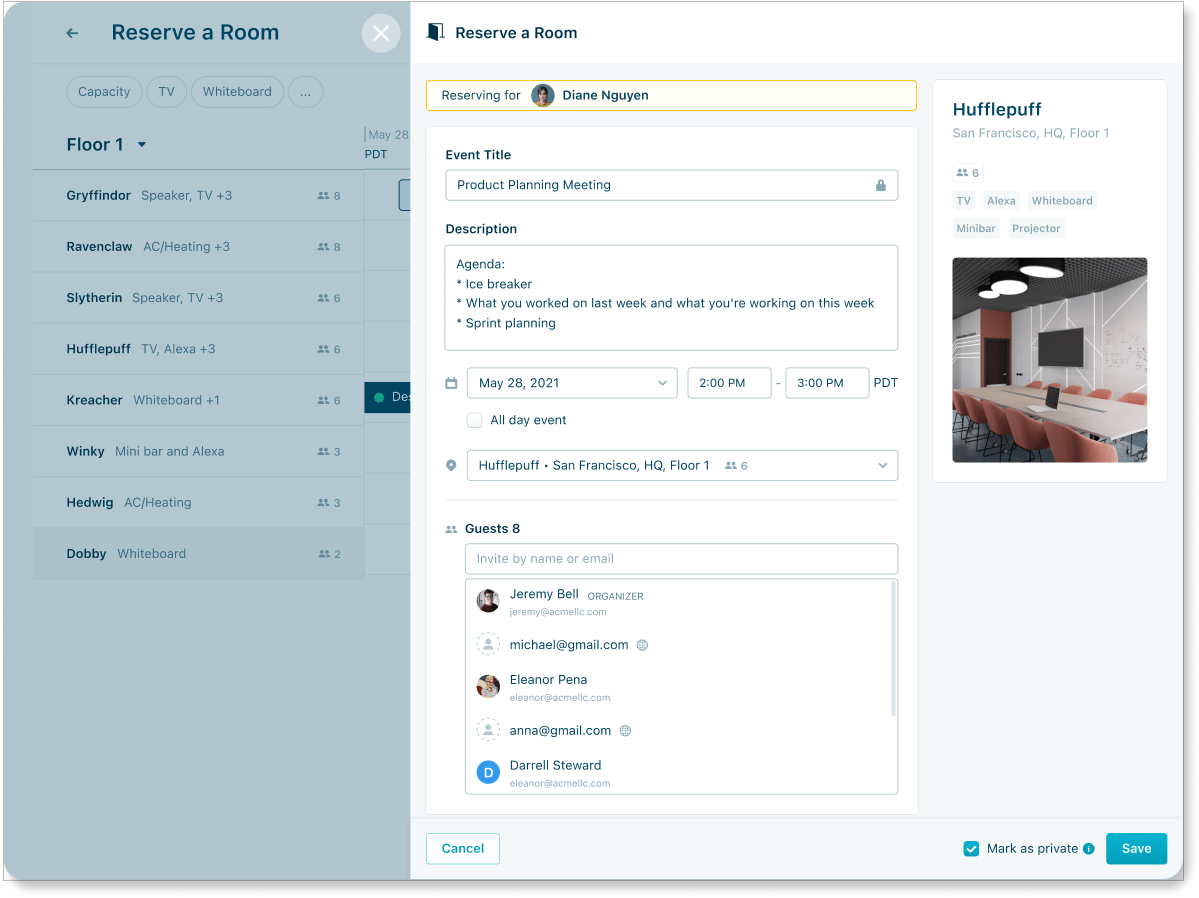Click the globe icon beside michael@gmail.com
The width and height of the screenshot is (1199, 898).
pyautogui.click(x=641, y=645)
